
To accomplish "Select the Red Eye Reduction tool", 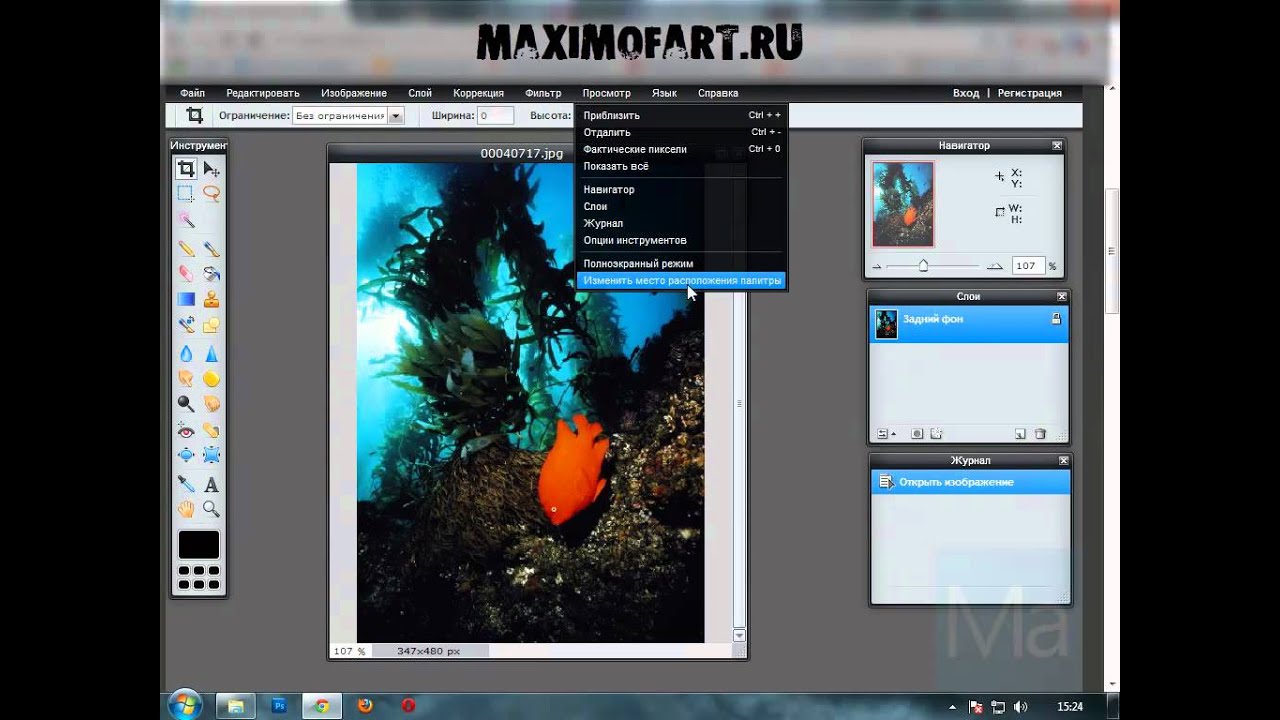I will [x=186, y=430].
